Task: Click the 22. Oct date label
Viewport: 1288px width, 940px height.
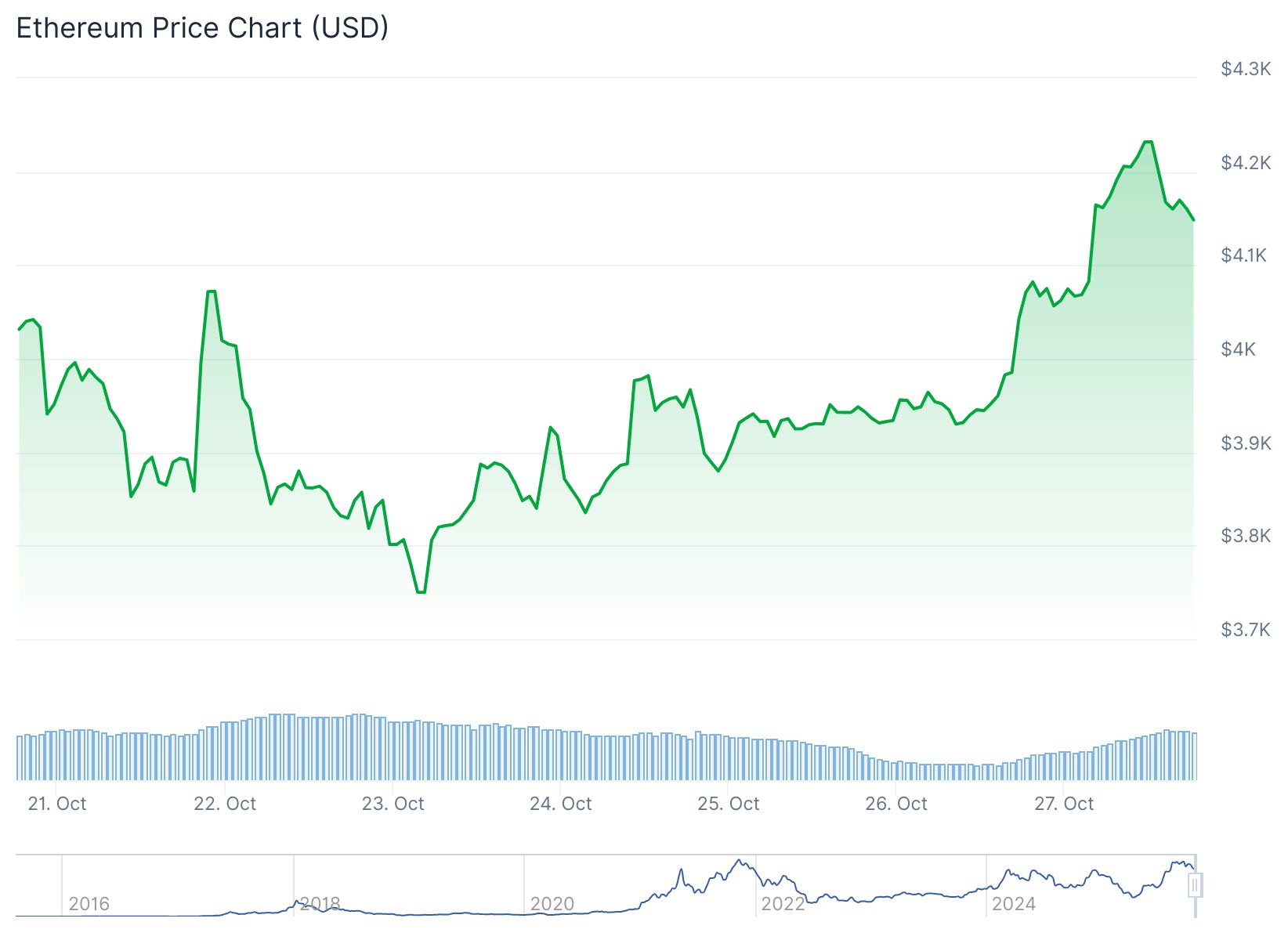Action: click(225, 804)
